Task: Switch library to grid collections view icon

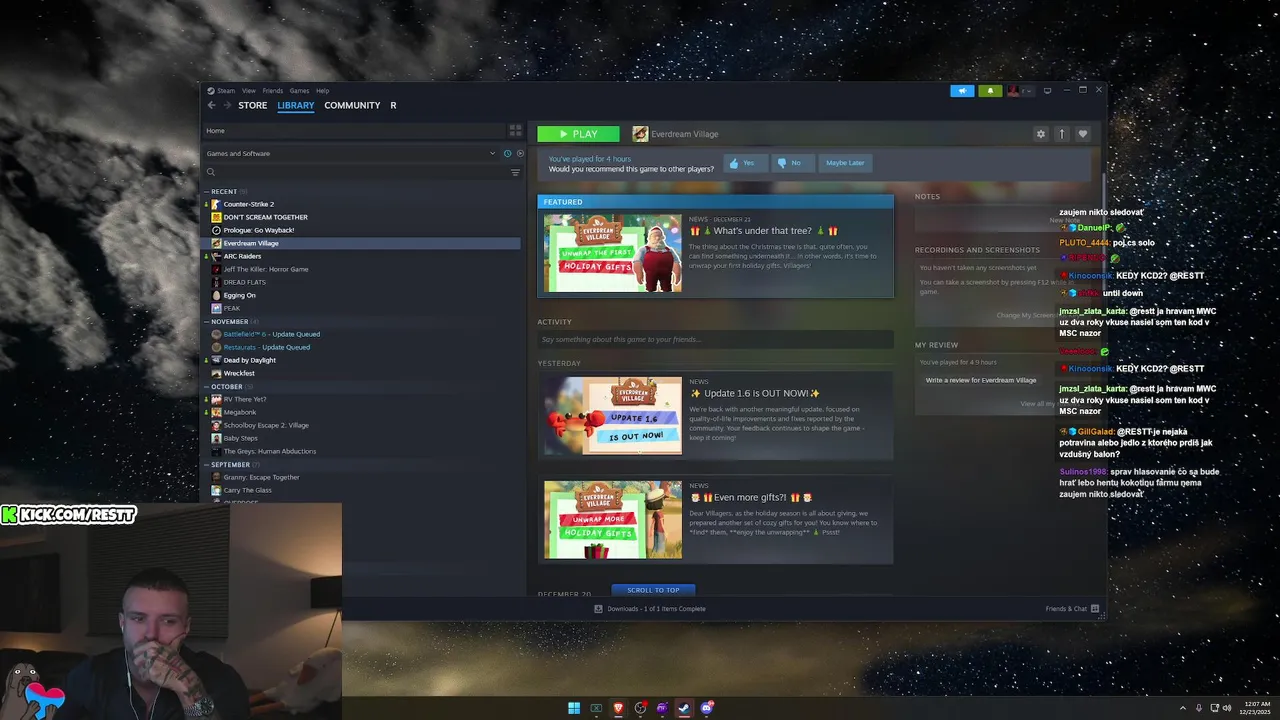Action: pyautogui.click(x=515, y=130)
